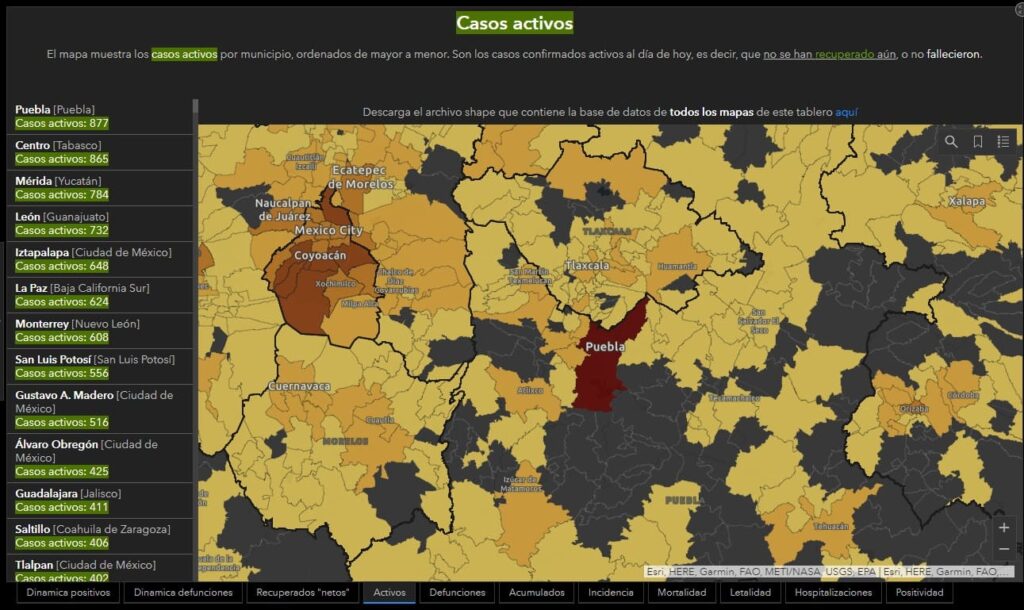Zoom in on the map
This screenshot has width=1024, height=610.
[x=1003, y=527]
